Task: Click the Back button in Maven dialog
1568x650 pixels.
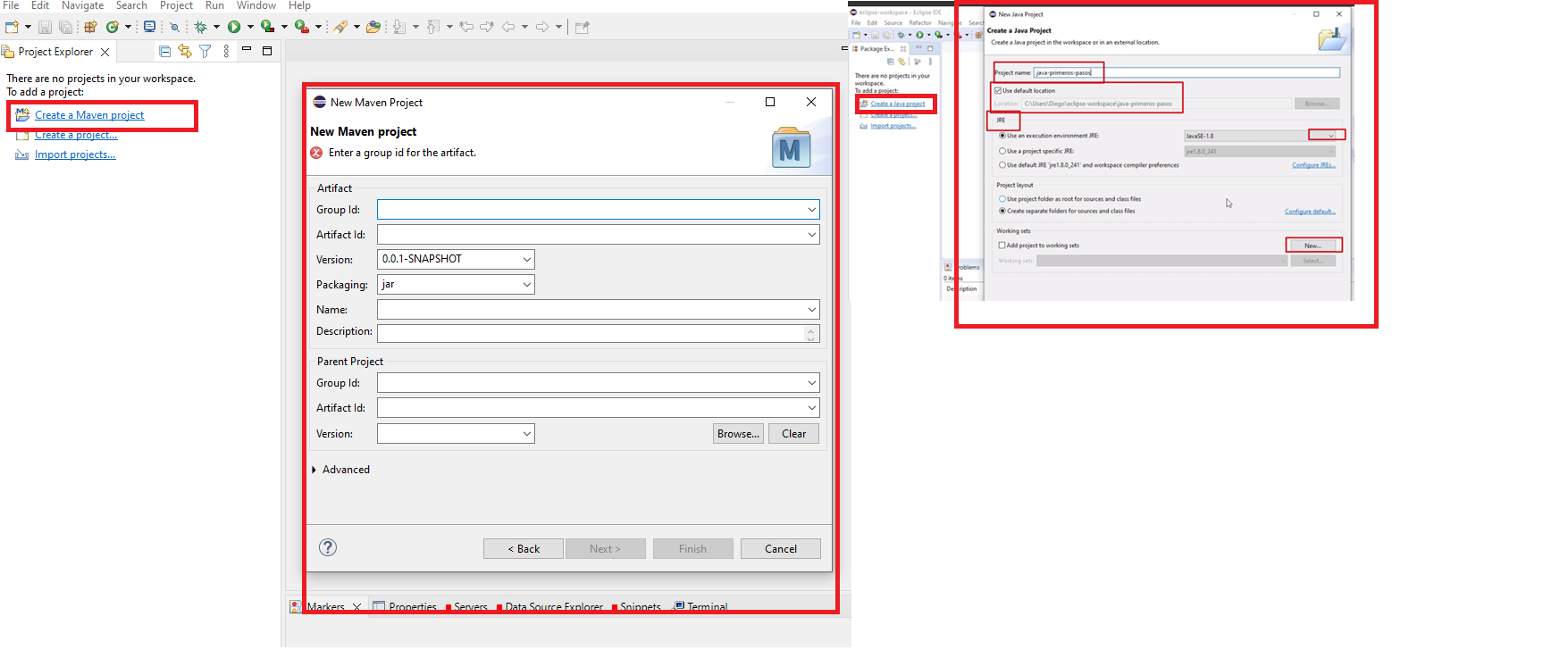Action: [524, 549]
